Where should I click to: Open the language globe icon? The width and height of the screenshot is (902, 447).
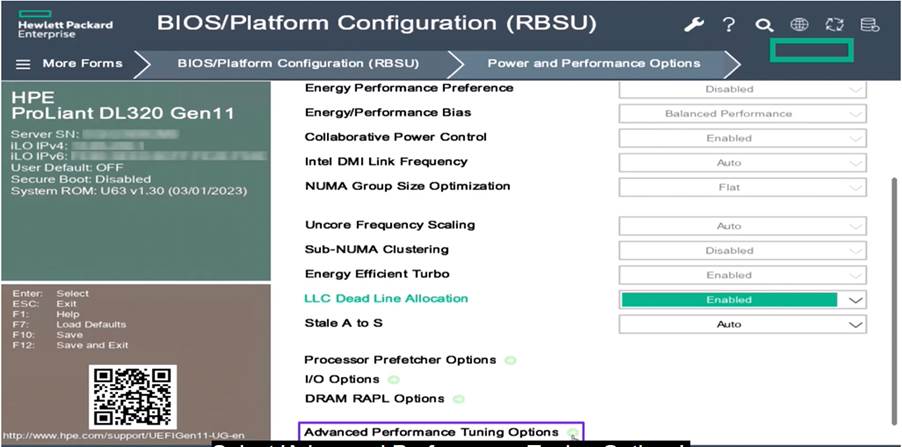(799, 24)
